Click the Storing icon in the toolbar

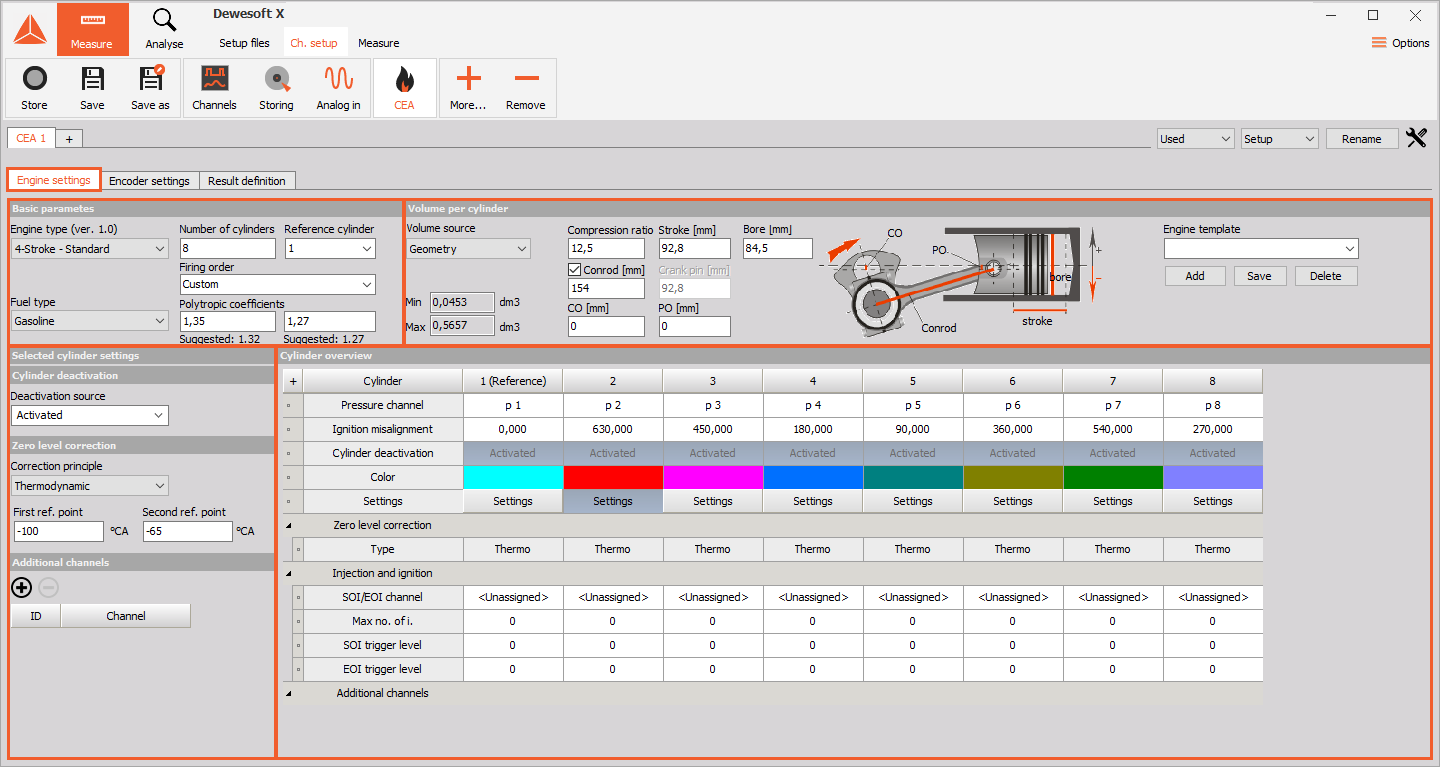coord(276,88)
